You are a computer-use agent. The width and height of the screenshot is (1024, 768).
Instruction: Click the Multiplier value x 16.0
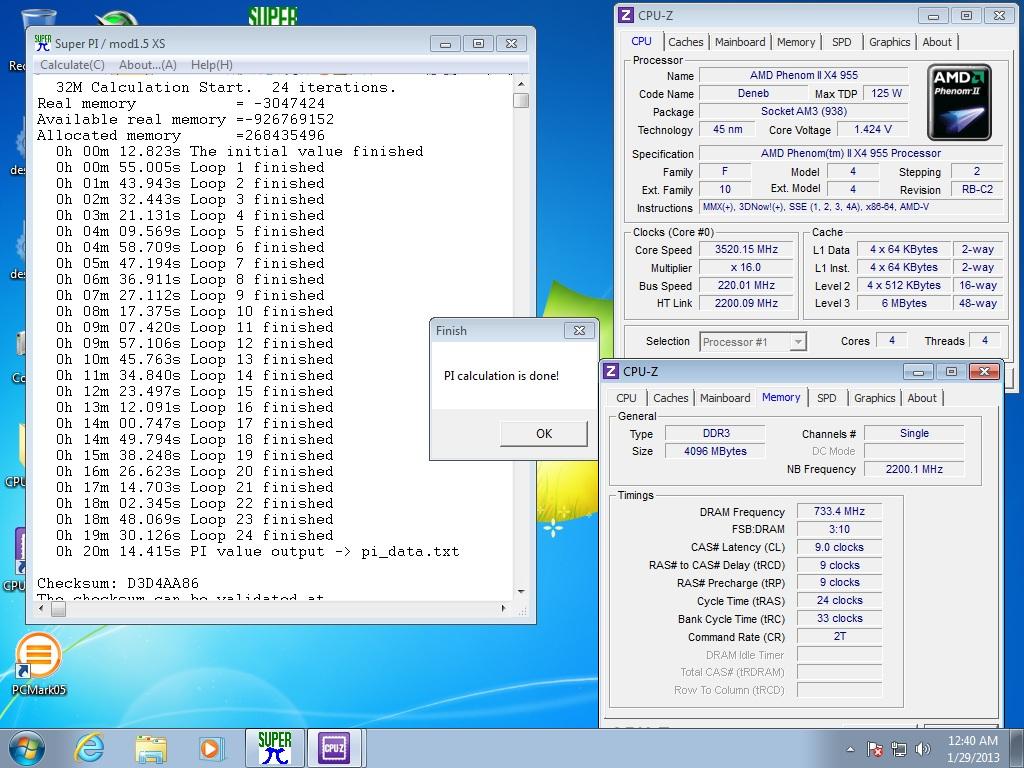746,267
